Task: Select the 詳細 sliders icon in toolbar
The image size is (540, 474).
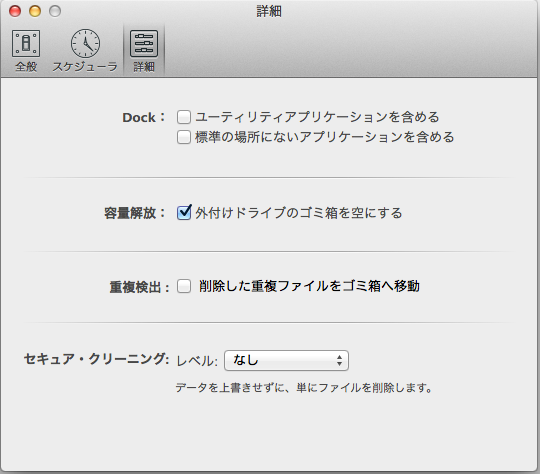Action: pyautogui.click(x=144, y=43)
